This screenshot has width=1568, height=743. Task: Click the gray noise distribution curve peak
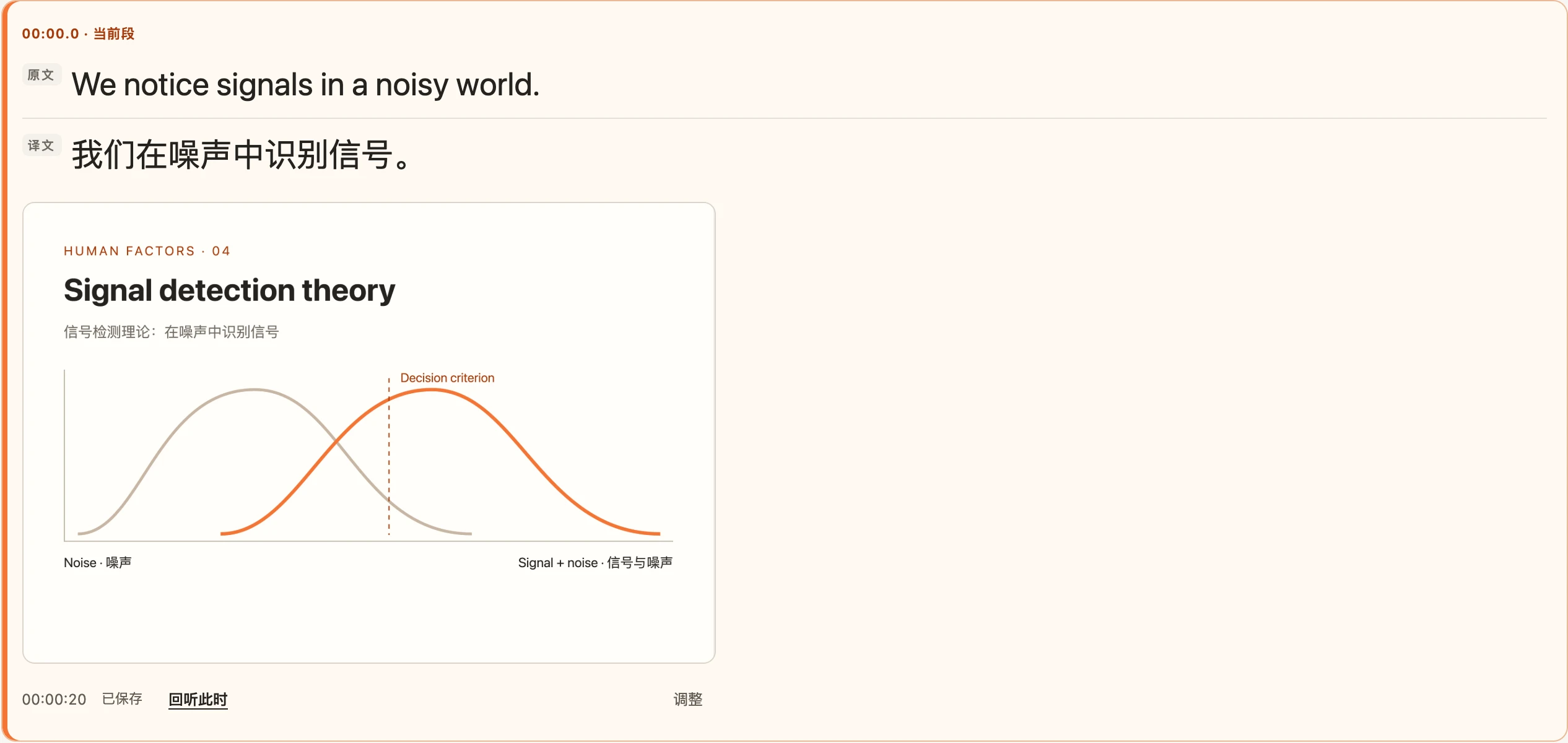pos(254,389)
